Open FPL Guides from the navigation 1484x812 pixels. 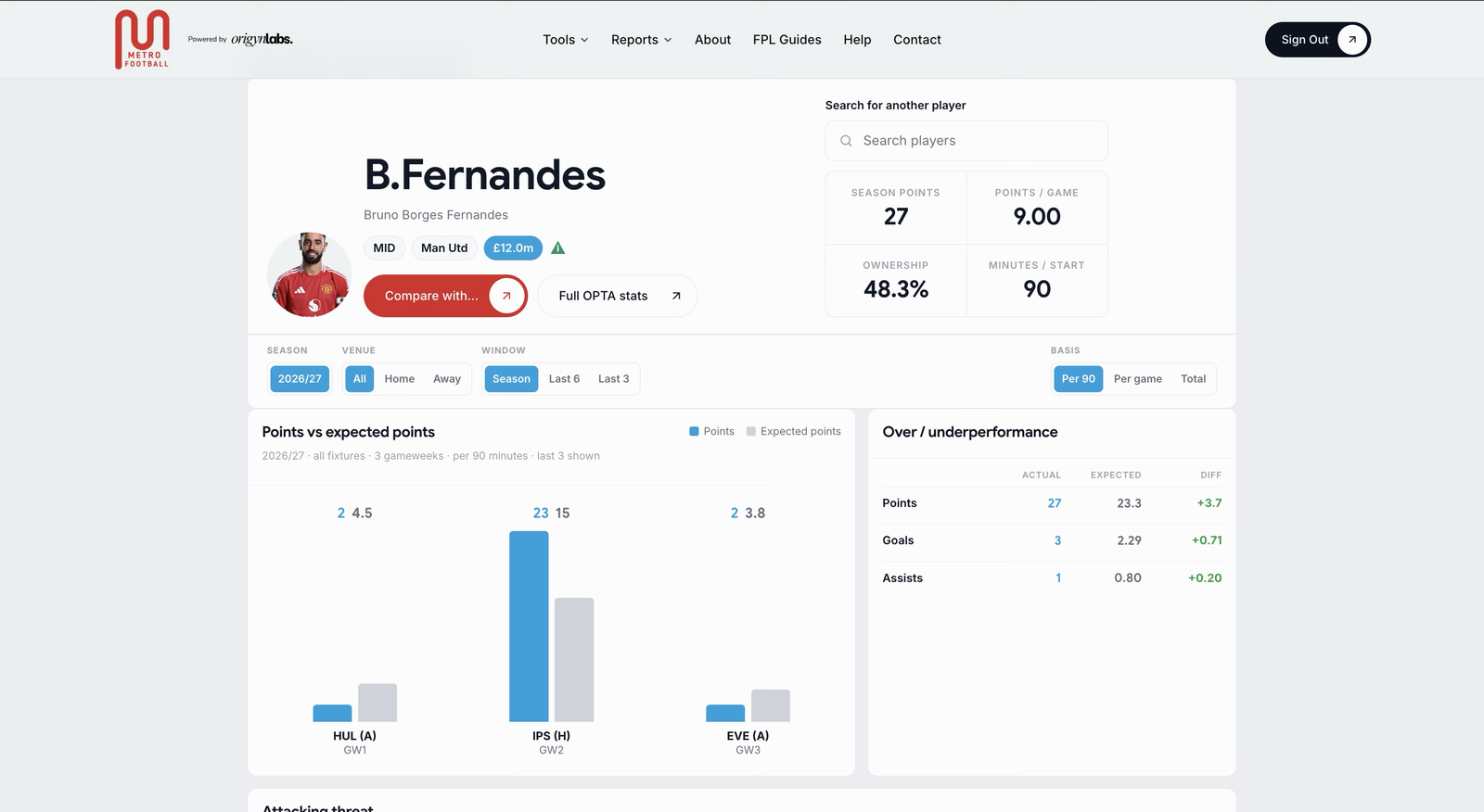coord(787,40)
